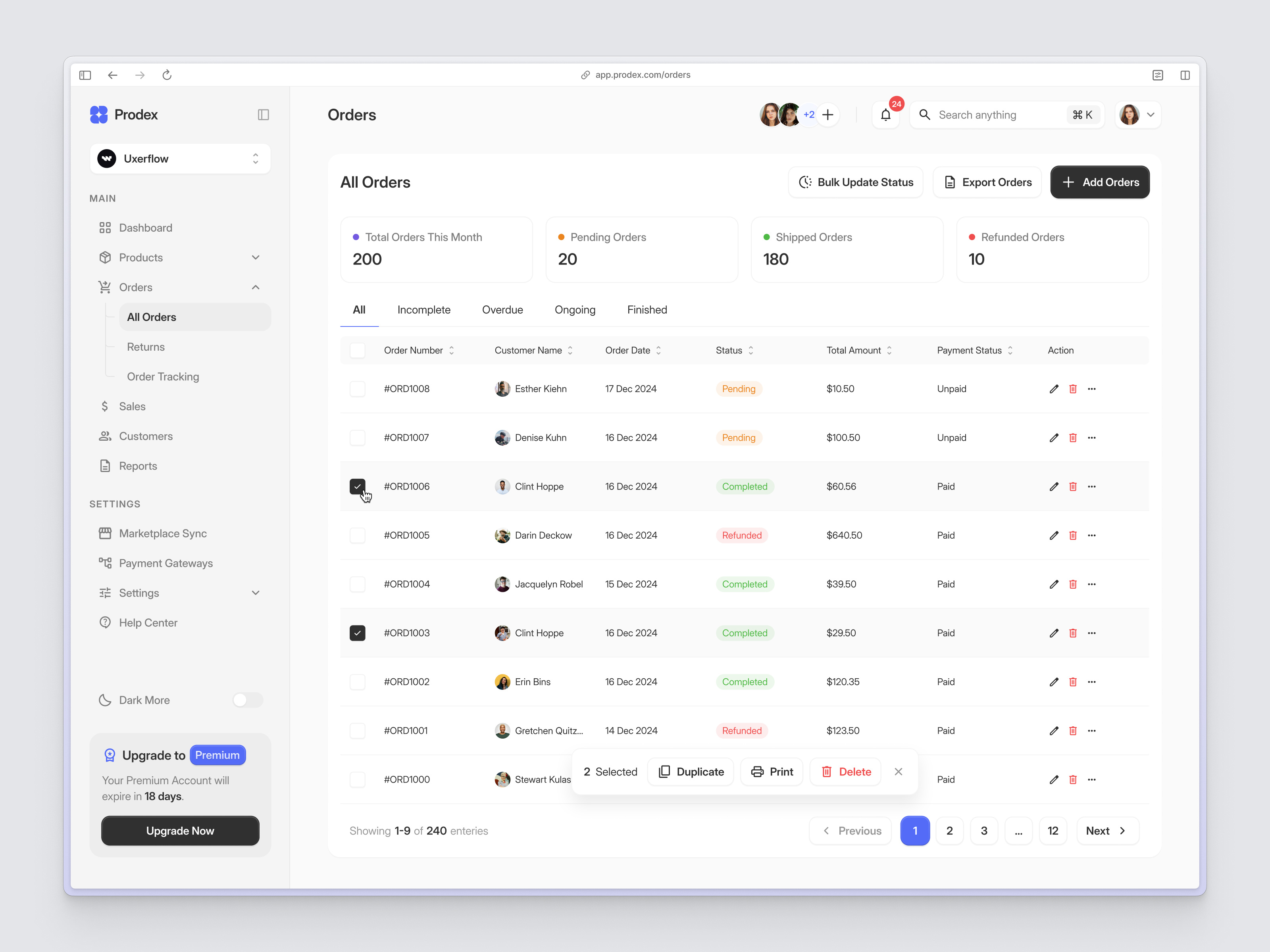Open more options for order #ORD1002
Viewport: 1270px width, 952px height.
[1091, 681]
